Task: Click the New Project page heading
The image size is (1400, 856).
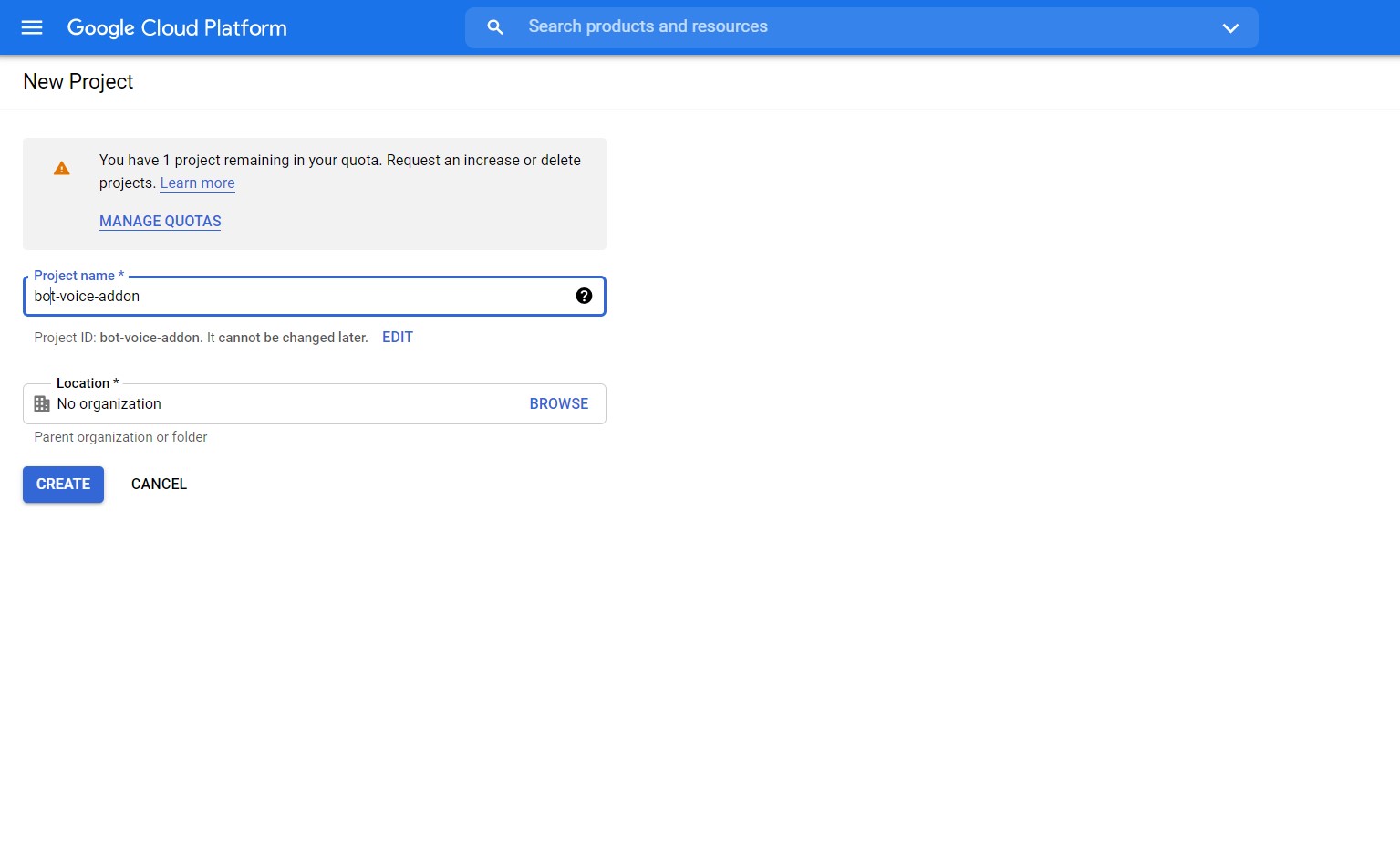Action: click(78, 82)
